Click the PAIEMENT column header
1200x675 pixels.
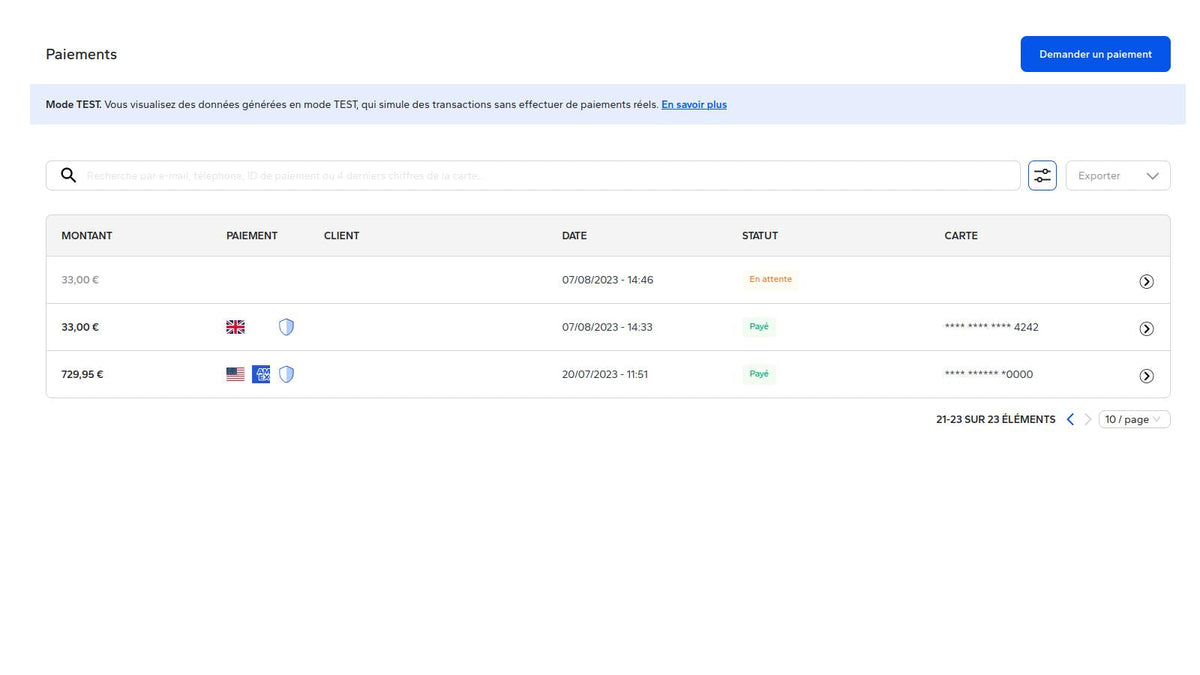click(x=252, y=236)
